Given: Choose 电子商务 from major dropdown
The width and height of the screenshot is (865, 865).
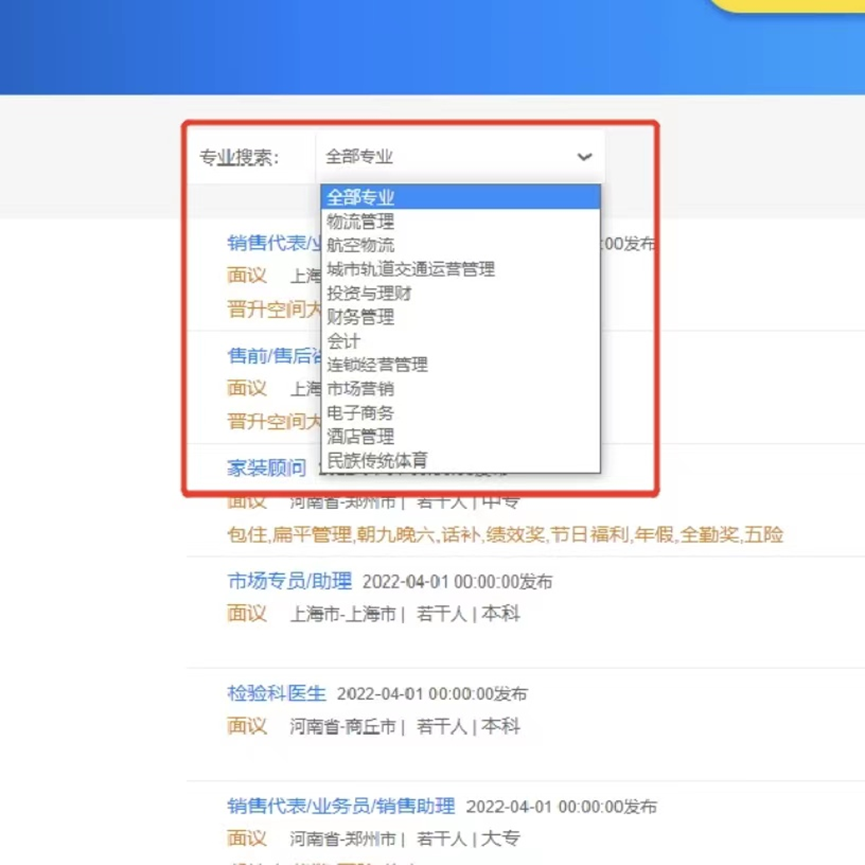Looking at the screenshot, I should [x=361, y=413].
